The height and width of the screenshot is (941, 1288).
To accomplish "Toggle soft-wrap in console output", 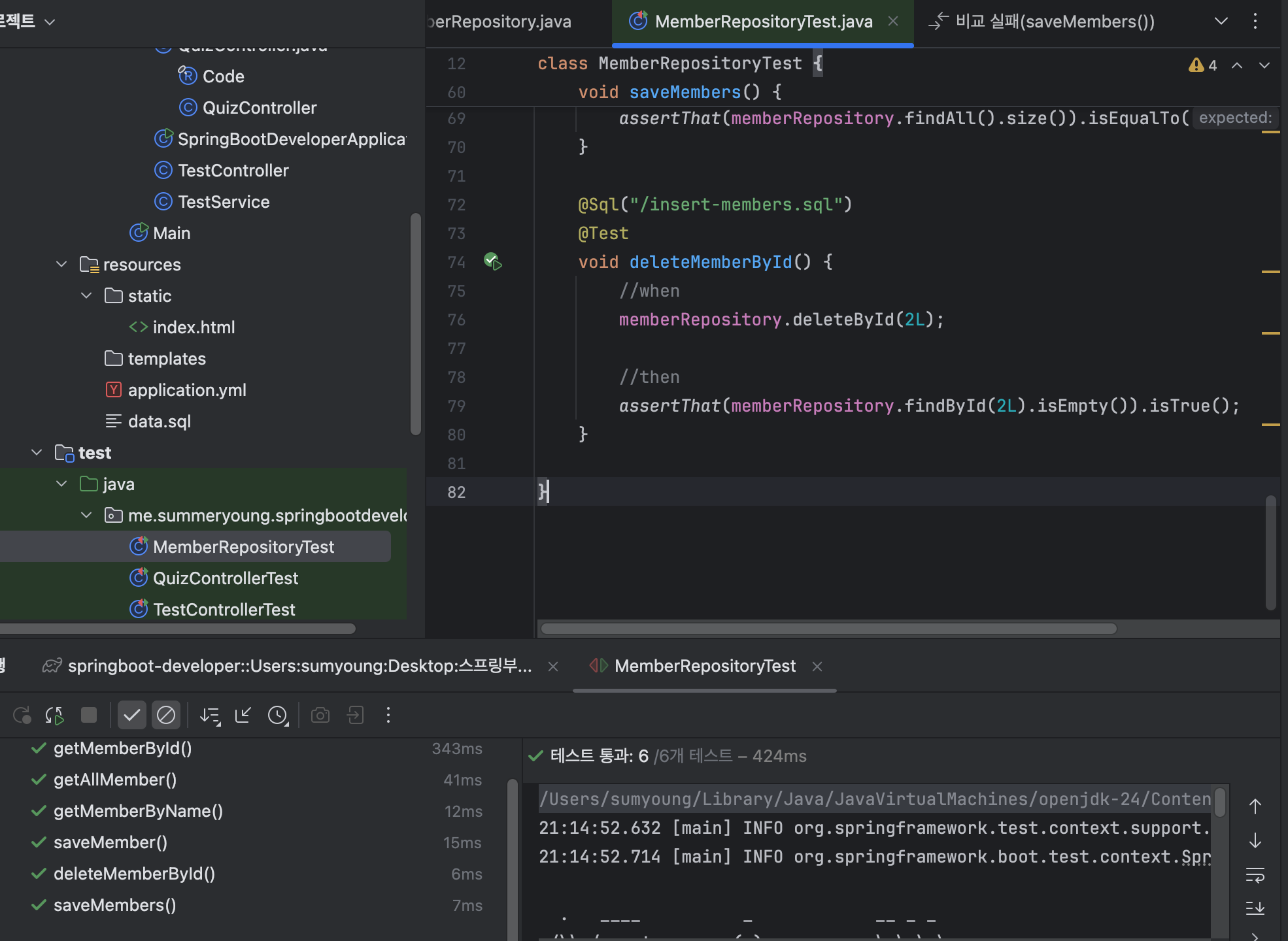I will (1255, 874).
